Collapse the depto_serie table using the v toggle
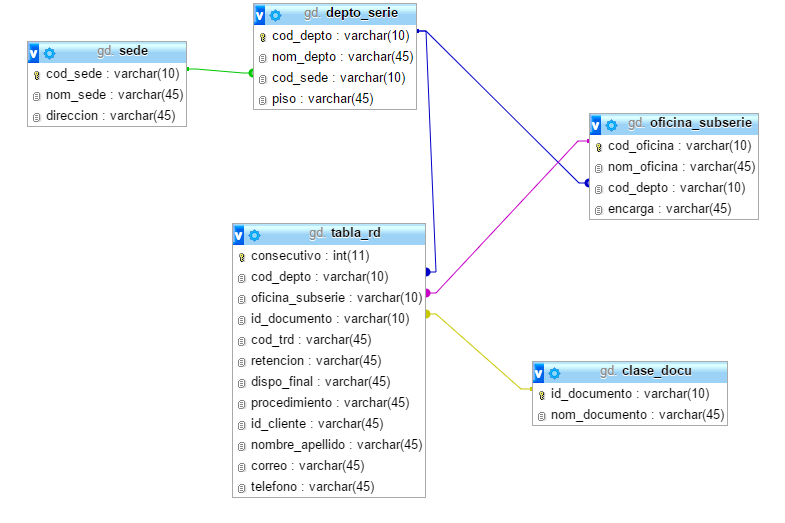The image size is (785, 523). pyautogui.click(x=260, y=15)
